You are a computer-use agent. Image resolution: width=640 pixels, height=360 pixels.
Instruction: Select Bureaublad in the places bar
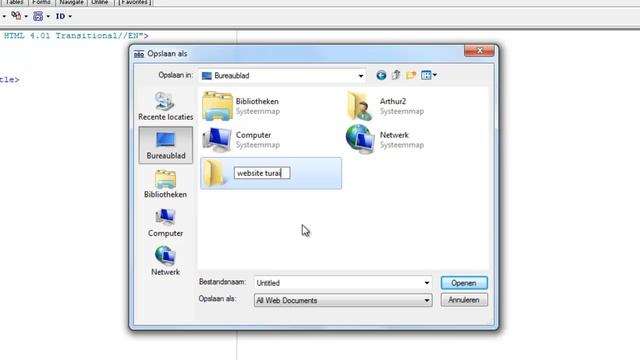[166, 145]
